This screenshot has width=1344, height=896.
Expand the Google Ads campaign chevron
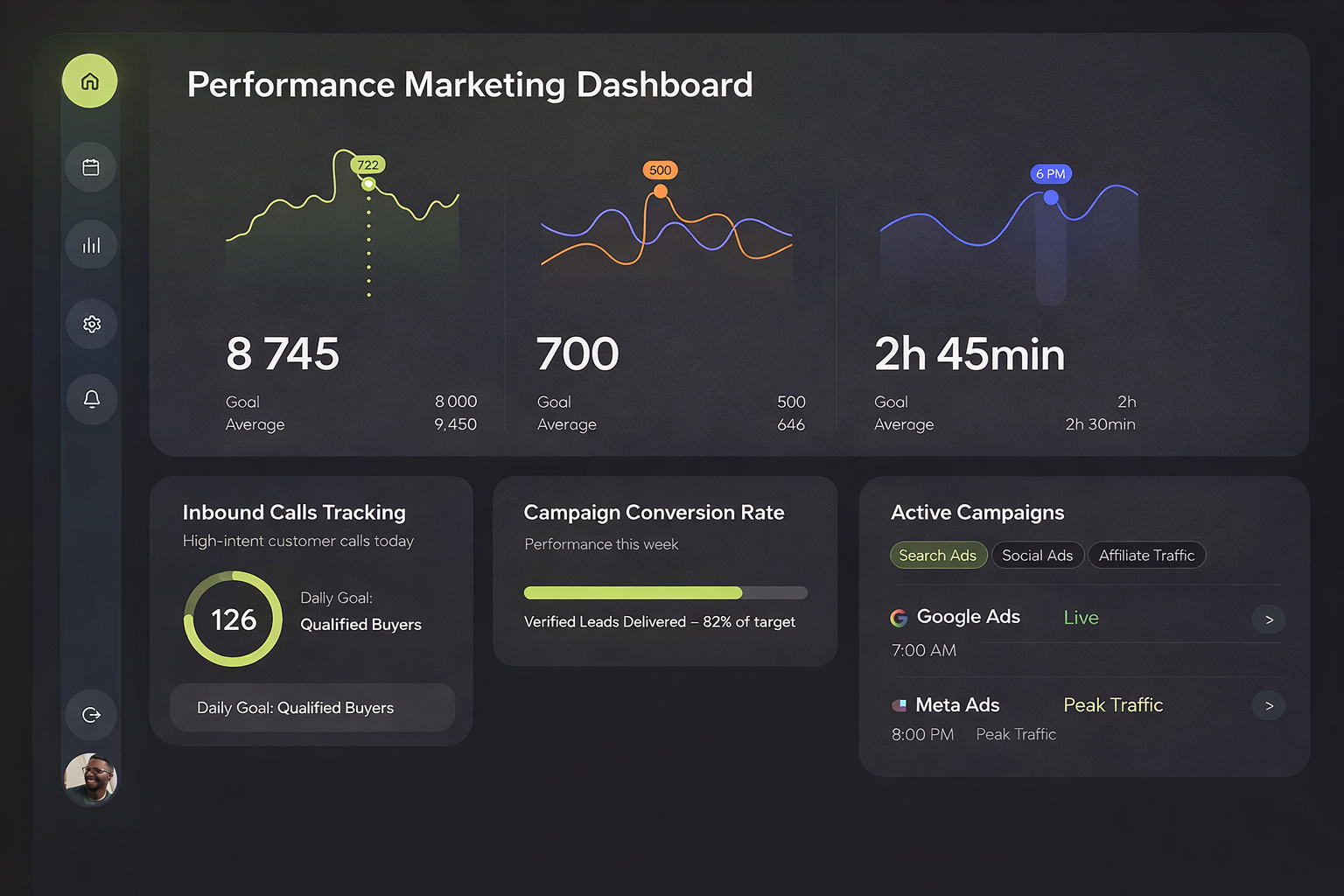click(1269, 619)
